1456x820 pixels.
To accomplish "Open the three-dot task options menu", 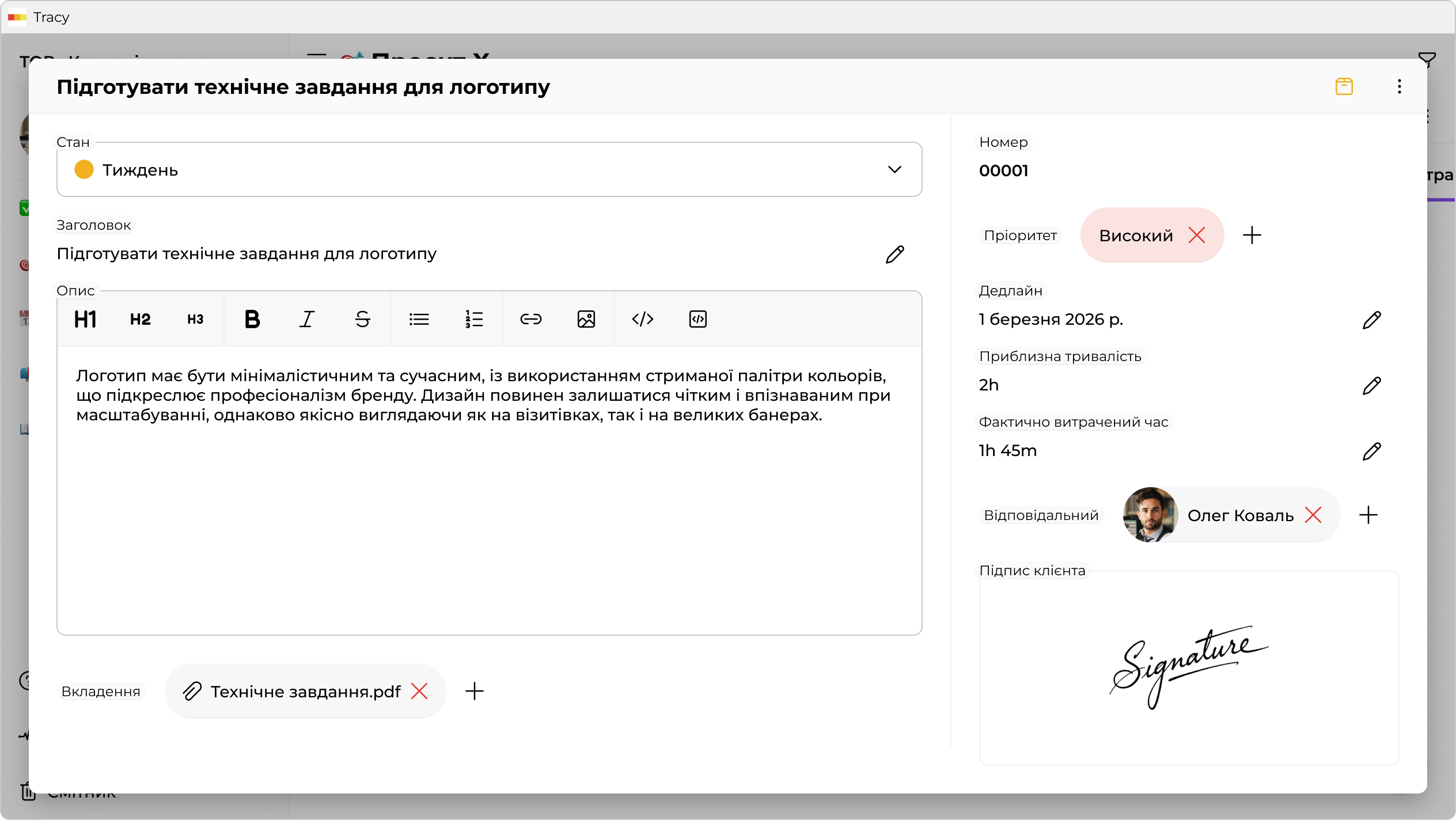I will [x=1399, y=87].
